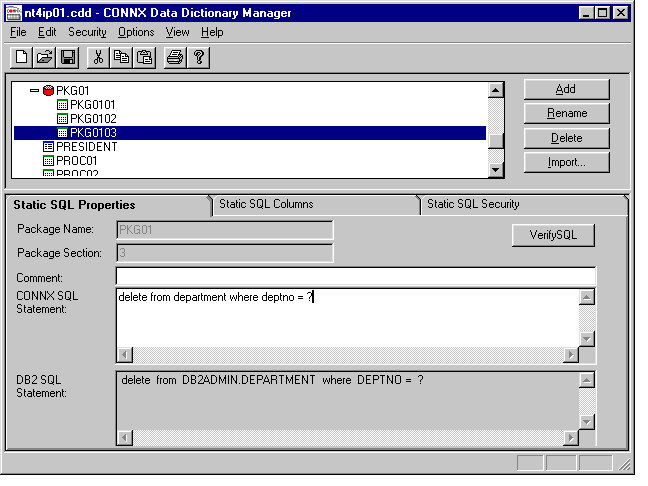Click the table icon beside PKG0102

tap(62, 119)
